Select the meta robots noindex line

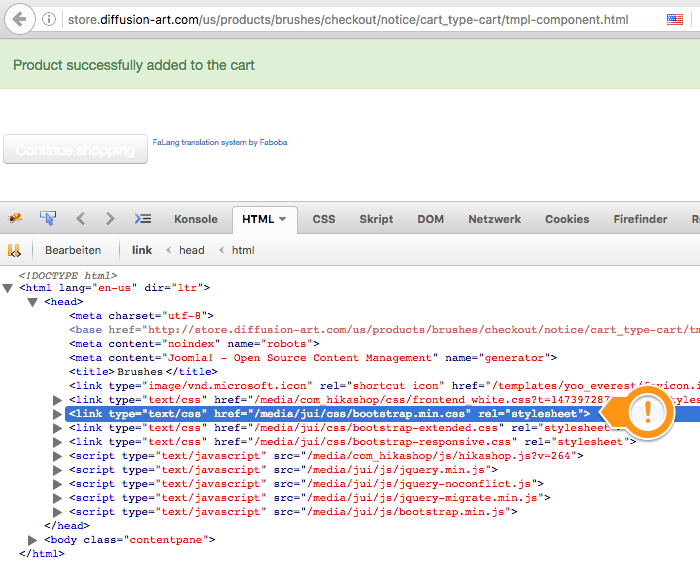pyautogui.click(x=195, y=344)
